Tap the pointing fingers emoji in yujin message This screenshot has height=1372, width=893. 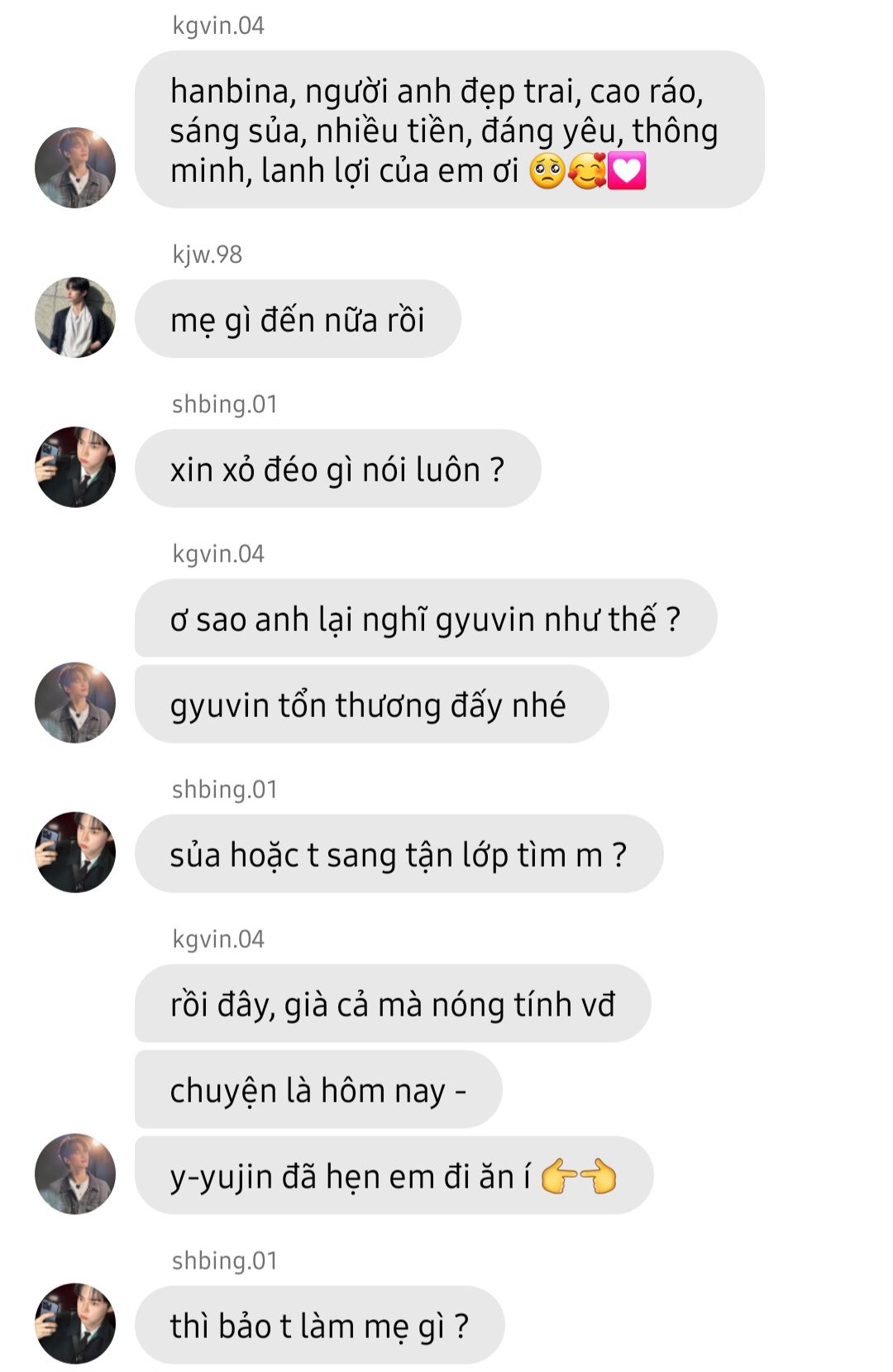point(579,1177)
